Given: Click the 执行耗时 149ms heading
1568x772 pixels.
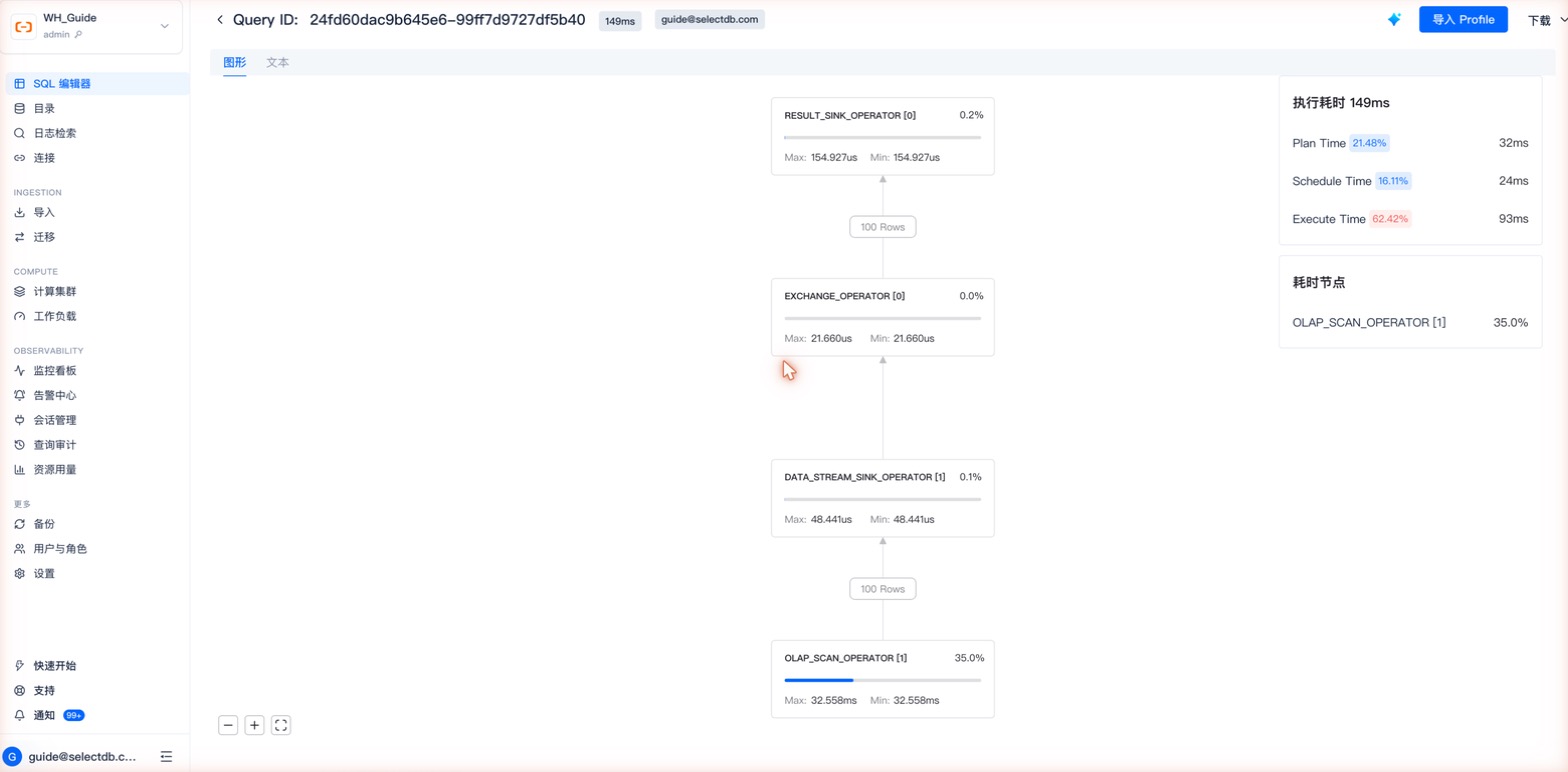Looking at the screenshot, I should [1341, 102].
